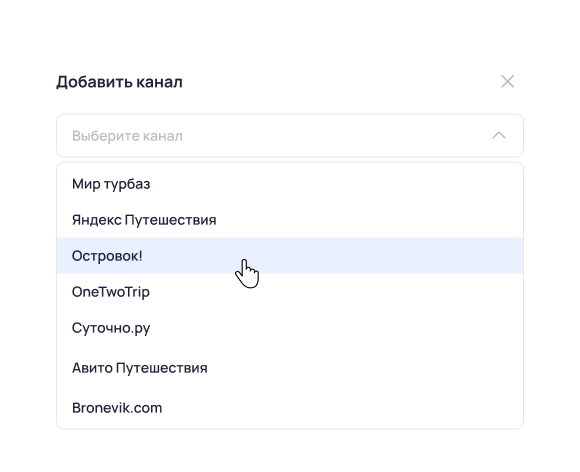Add the Bronevik.com channel entry
Screen dimensions: 580x472
290,408
